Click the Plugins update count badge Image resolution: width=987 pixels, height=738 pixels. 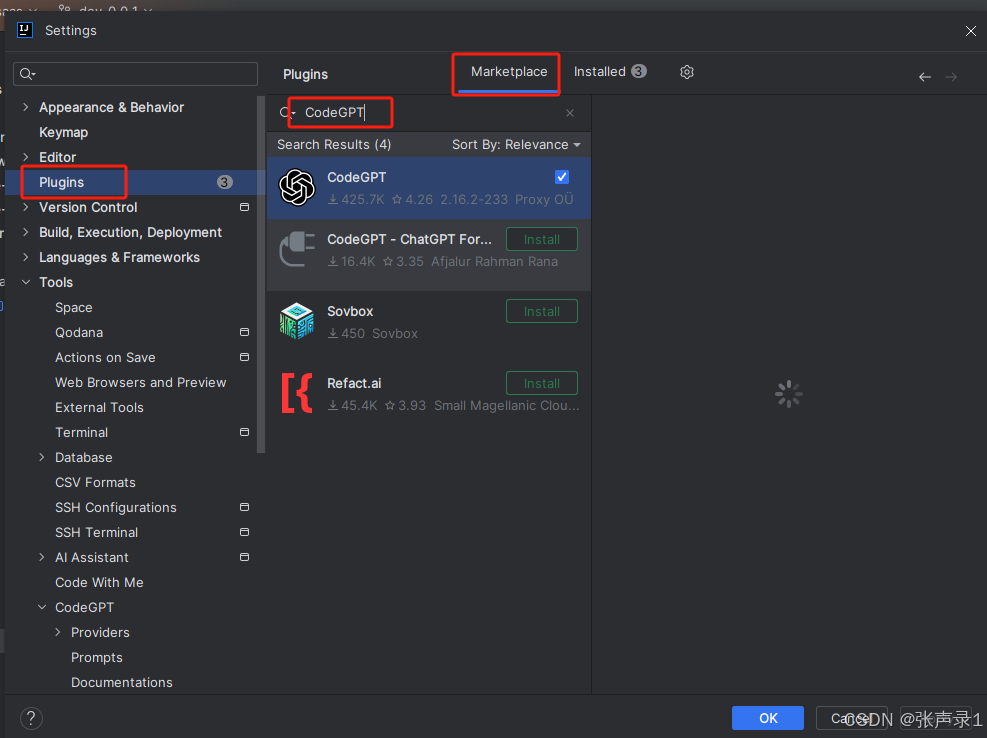[225, 182]
